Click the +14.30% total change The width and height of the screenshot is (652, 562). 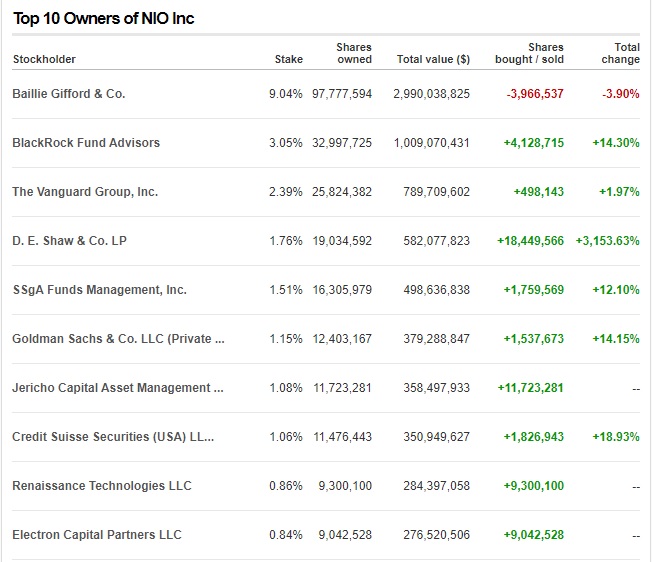(x=616, y=143)
